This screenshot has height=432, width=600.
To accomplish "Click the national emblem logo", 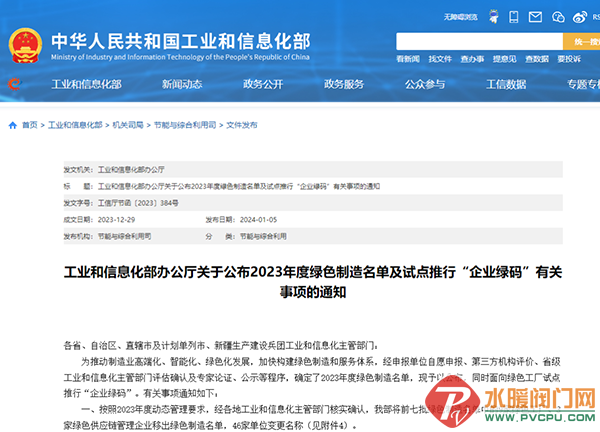I will pos(25,46).
